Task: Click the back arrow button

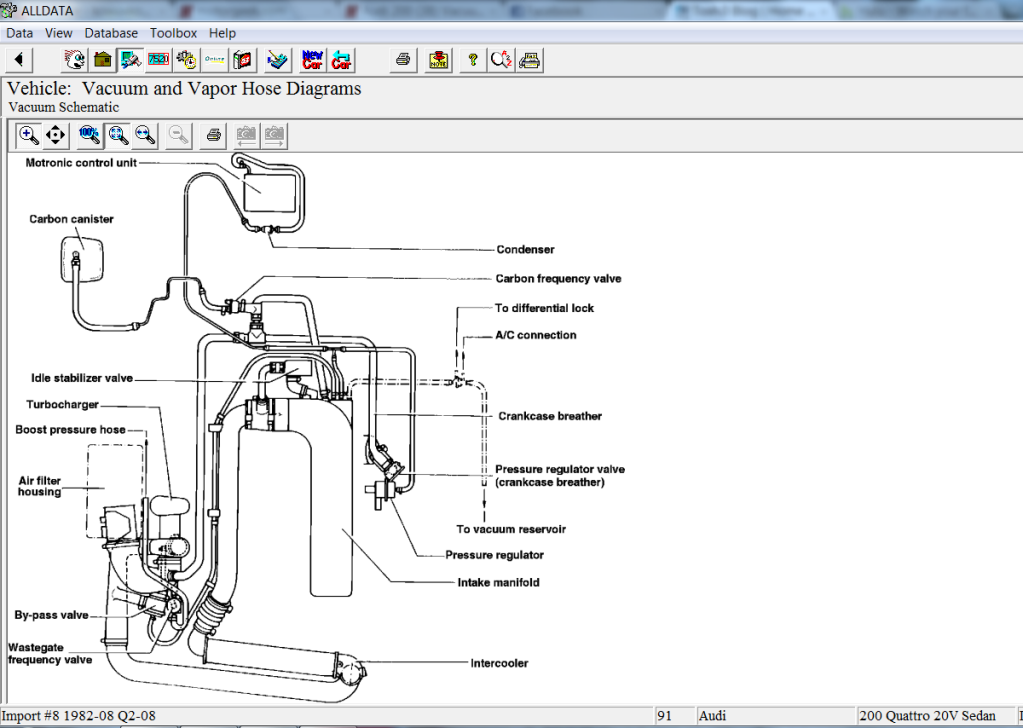Action: coord(19,59)
